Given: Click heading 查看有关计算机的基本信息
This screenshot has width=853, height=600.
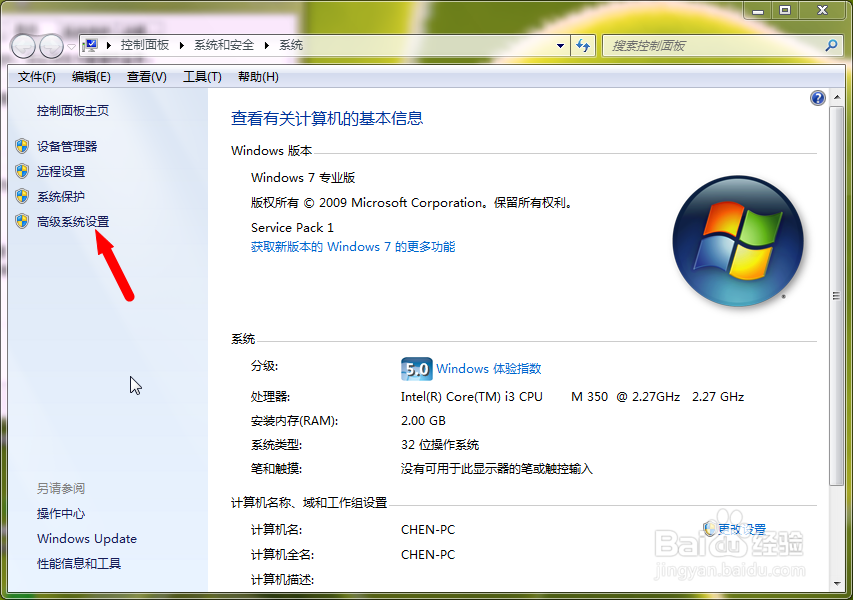Looking at the screenshot, I should (327, 119).
